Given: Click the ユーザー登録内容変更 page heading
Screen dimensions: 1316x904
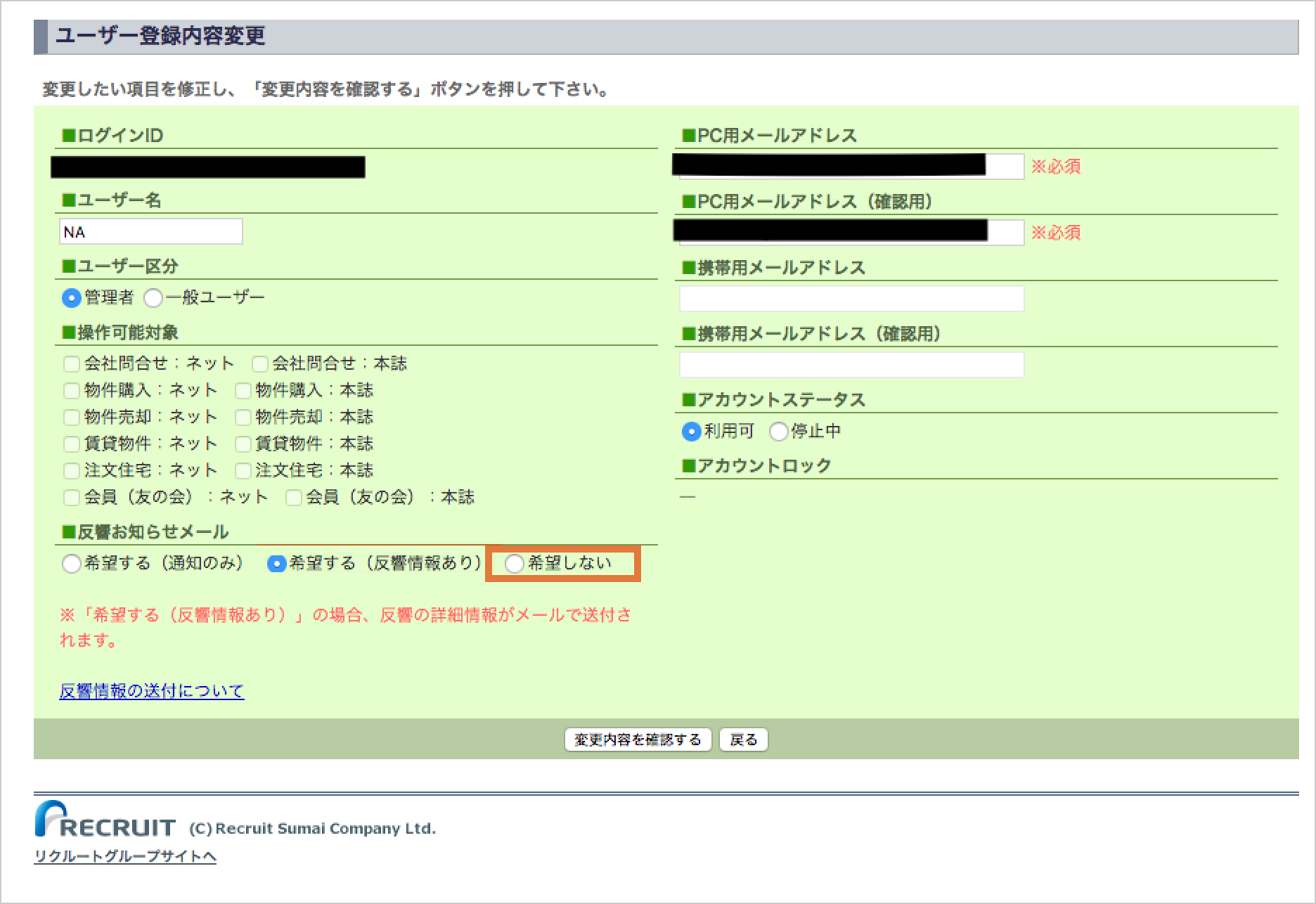Looking at the screenshot, I should tap(160, 37).
